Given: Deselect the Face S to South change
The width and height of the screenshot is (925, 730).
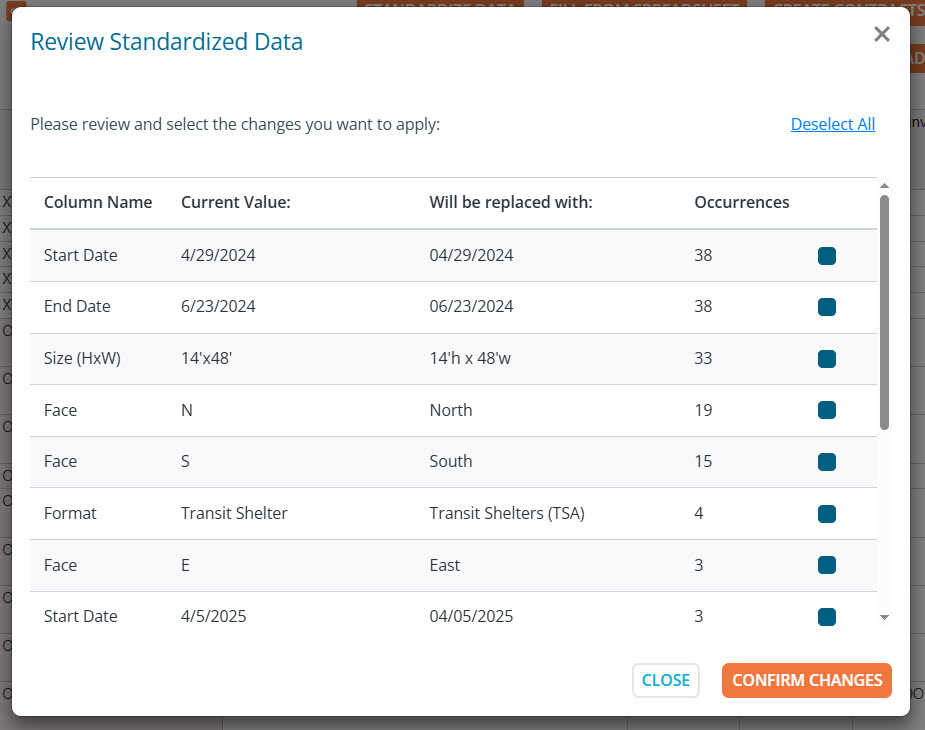Looking at the screenshot, I should coord(826,462).
